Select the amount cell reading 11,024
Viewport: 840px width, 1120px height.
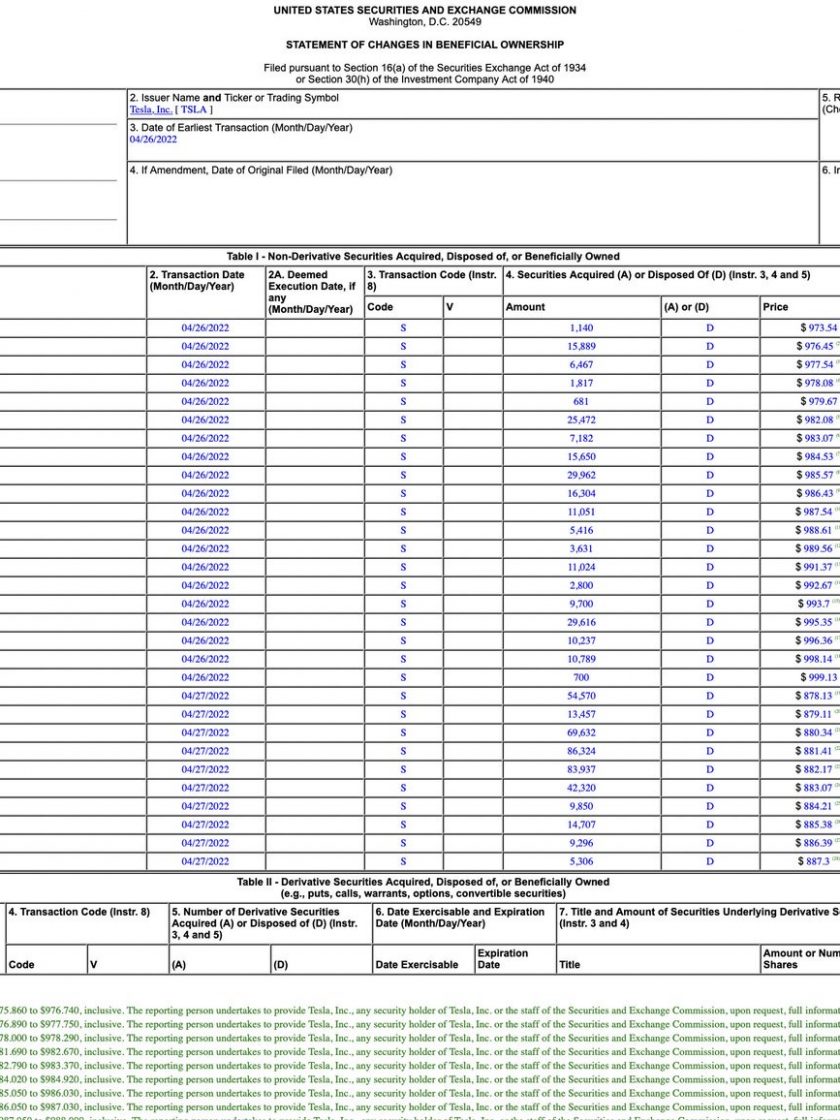581,567
